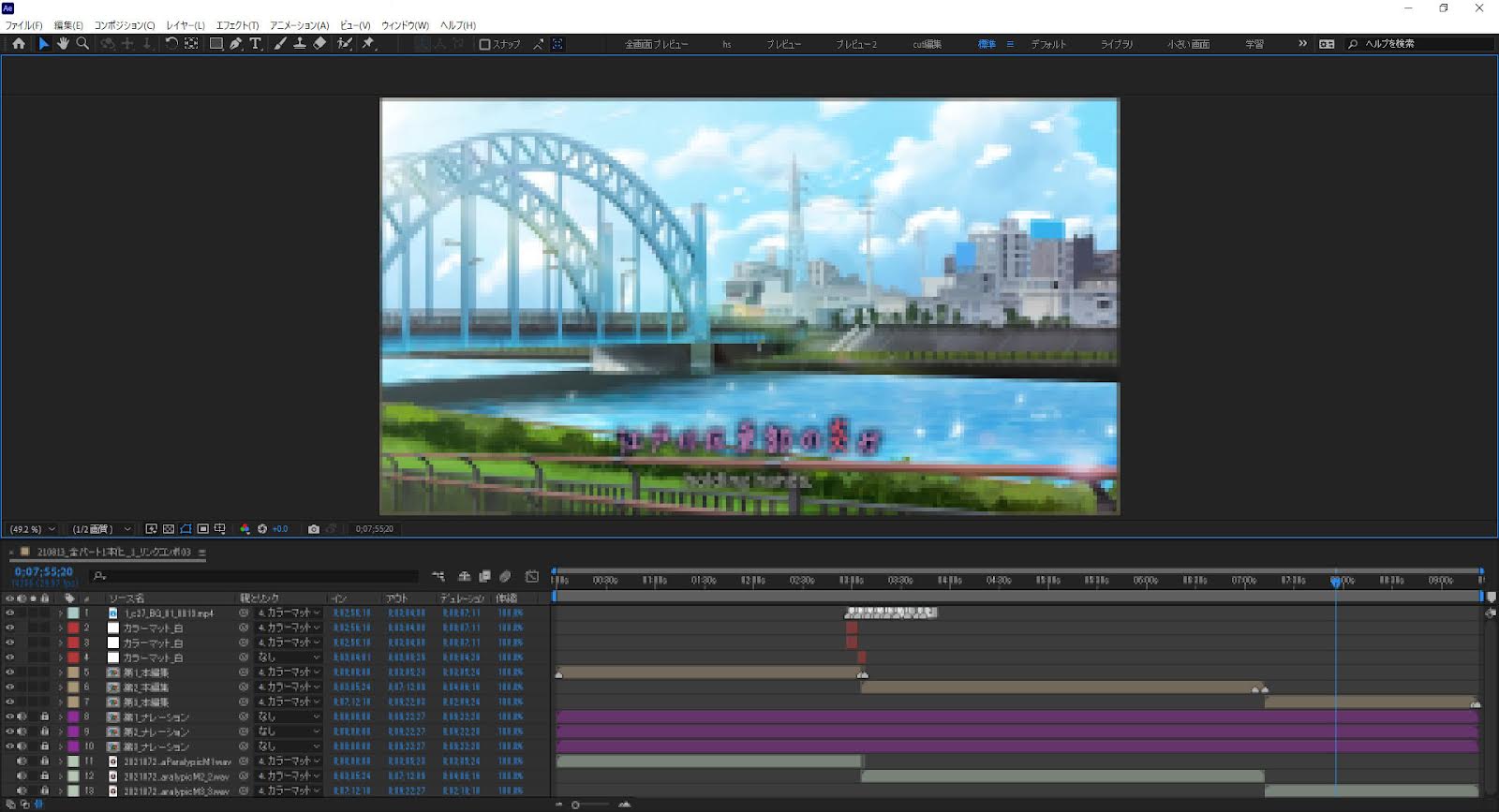This screenshot has width=1499, height=812.
Task: Expand layer 2 properties
Action: tap(61, 628)
